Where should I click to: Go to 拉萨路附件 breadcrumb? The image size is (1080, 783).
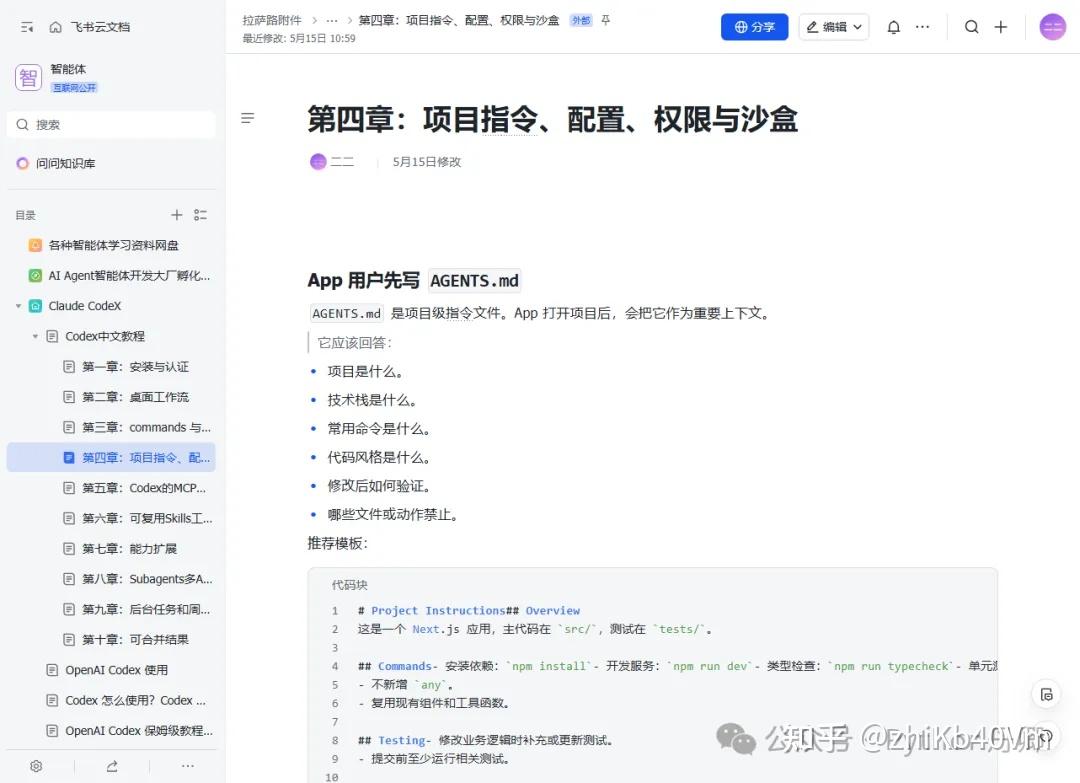pyautogui.click(x=271, y=20)
